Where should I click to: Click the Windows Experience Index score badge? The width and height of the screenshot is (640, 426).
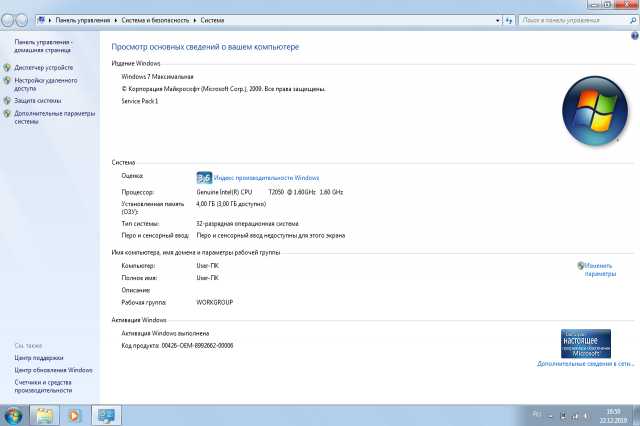pos(204,178)
